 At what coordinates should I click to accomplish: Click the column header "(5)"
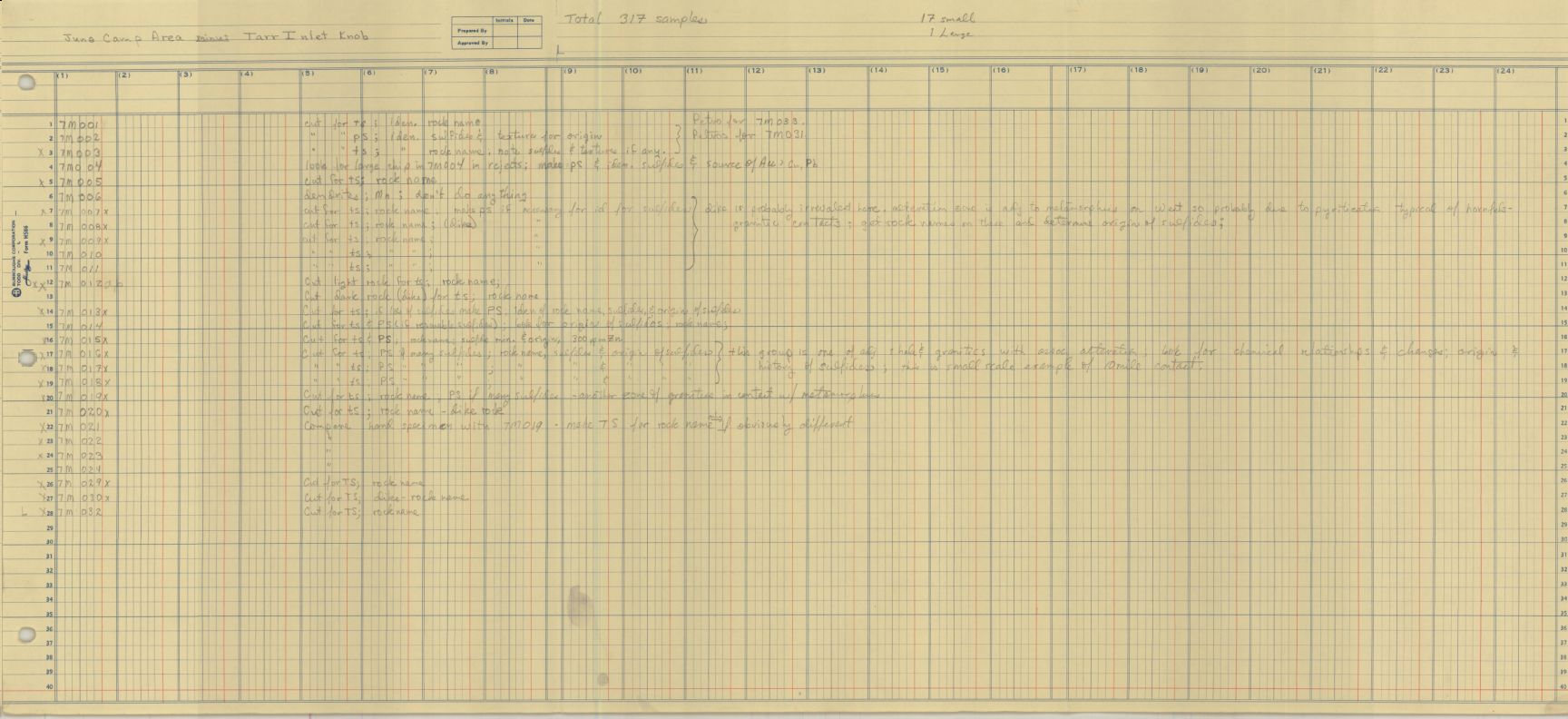click(308, 74)
